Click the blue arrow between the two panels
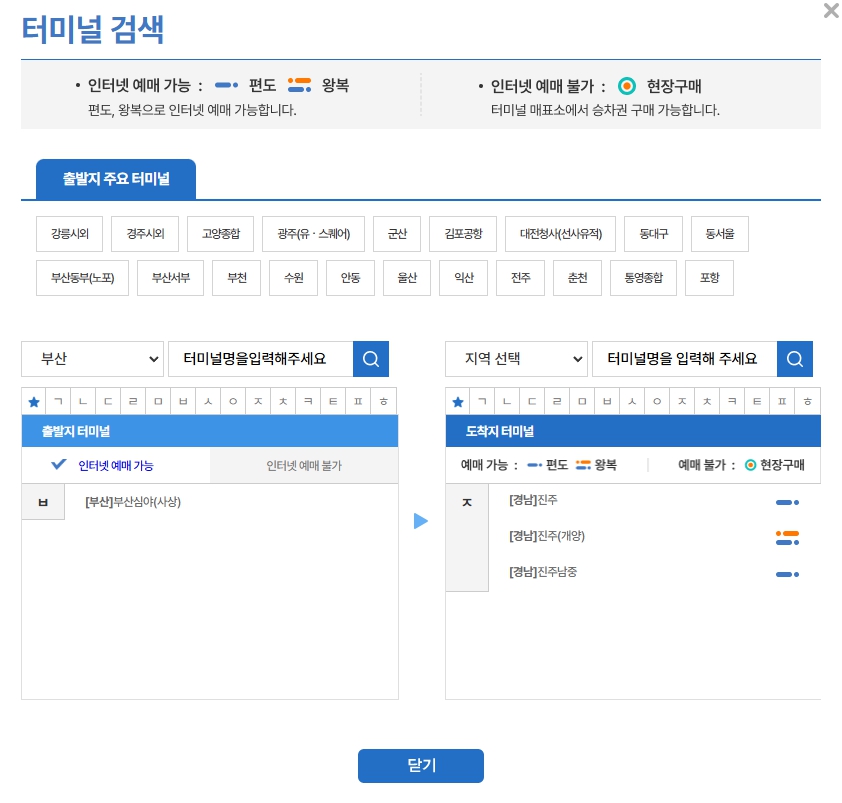842x803 pixels. click(x=421, y=520)
